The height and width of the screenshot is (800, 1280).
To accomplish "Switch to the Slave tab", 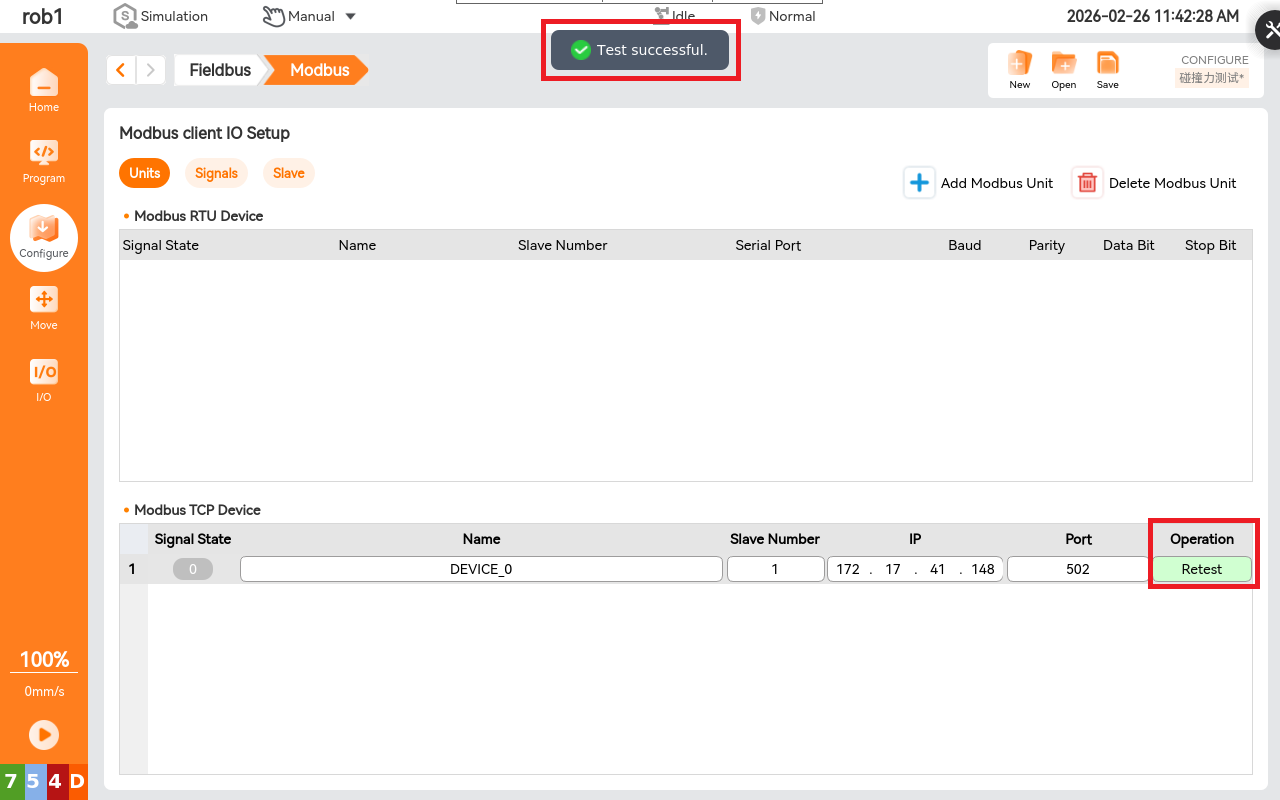I will click(x=288, y=173).
